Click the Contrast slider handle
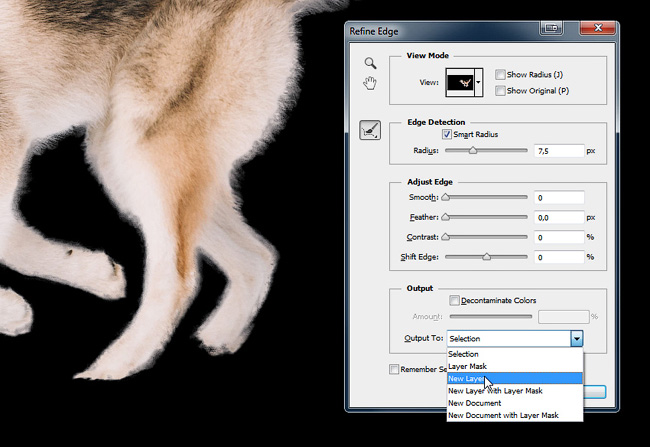650x447 pixels. pos(446,237)
